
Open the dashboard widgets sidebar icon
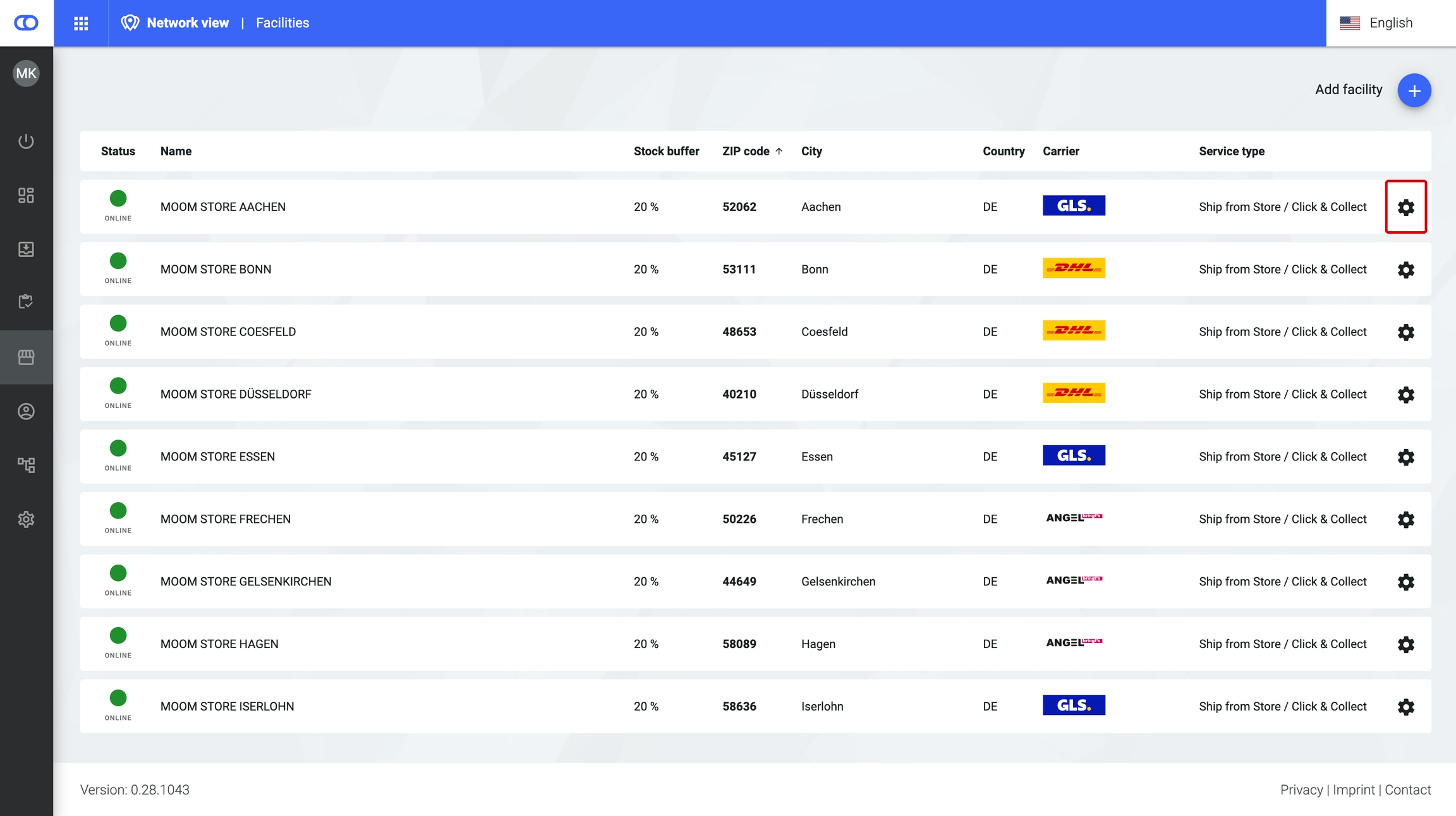click(26, 195)
